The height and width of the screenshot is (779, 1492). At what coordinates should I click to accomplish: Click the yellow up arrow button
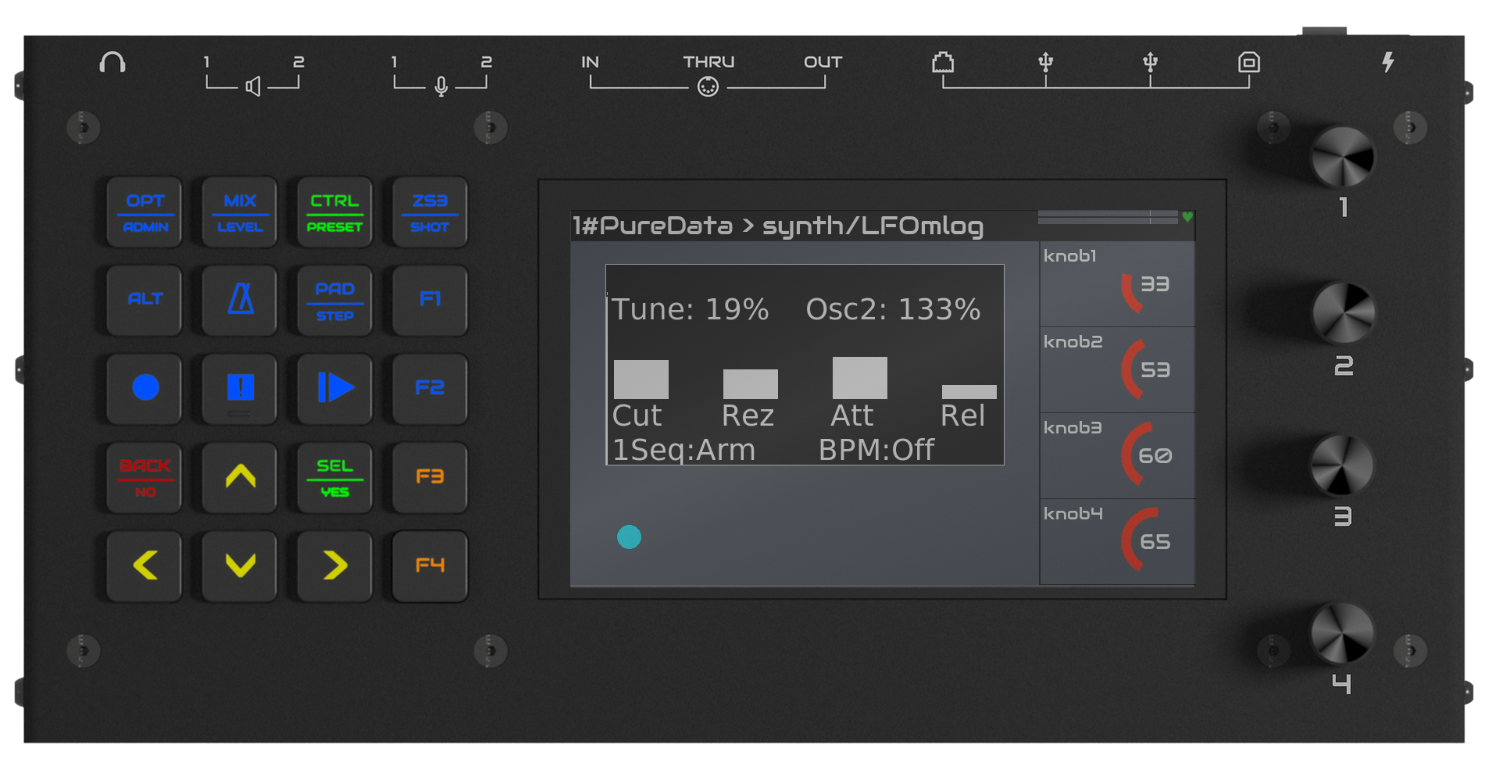coord(240,477)
